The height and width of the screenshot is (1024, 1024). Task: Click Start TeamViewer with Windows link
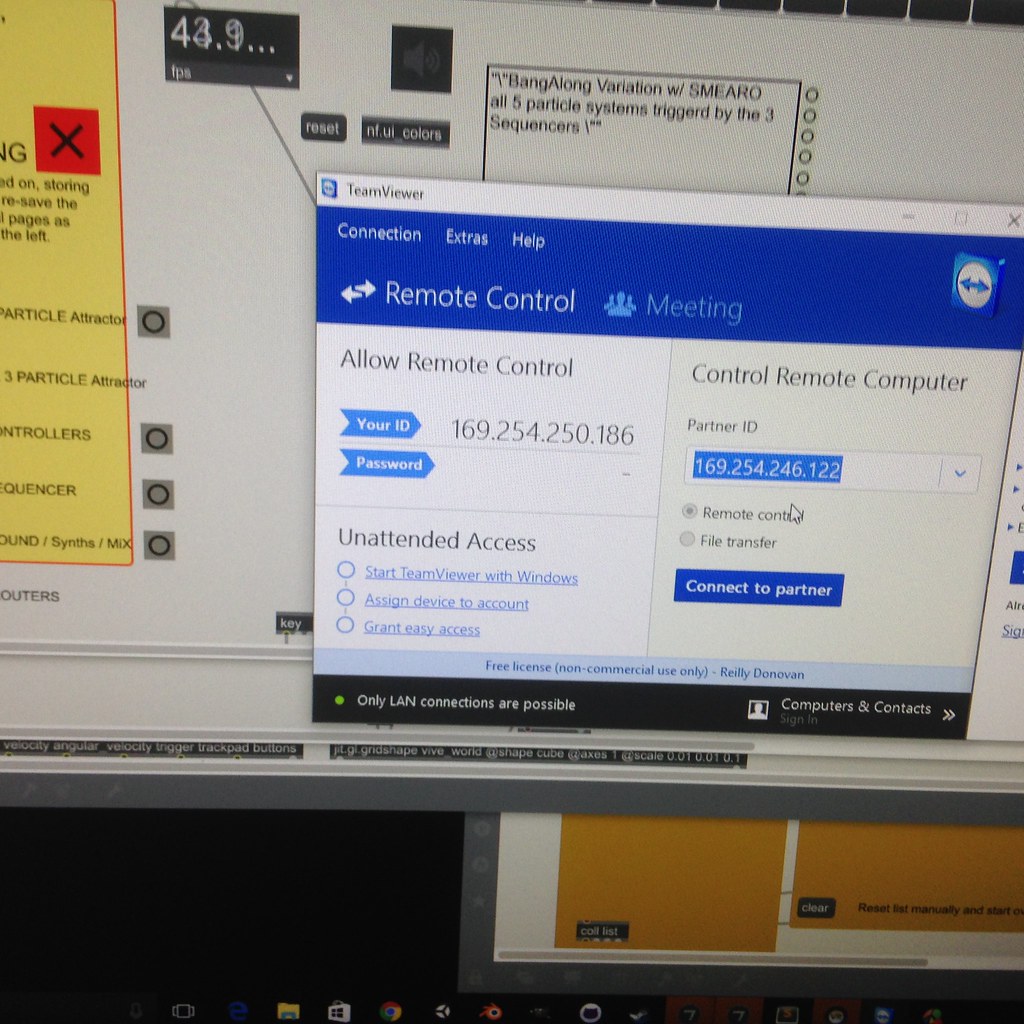click(471, 574)
